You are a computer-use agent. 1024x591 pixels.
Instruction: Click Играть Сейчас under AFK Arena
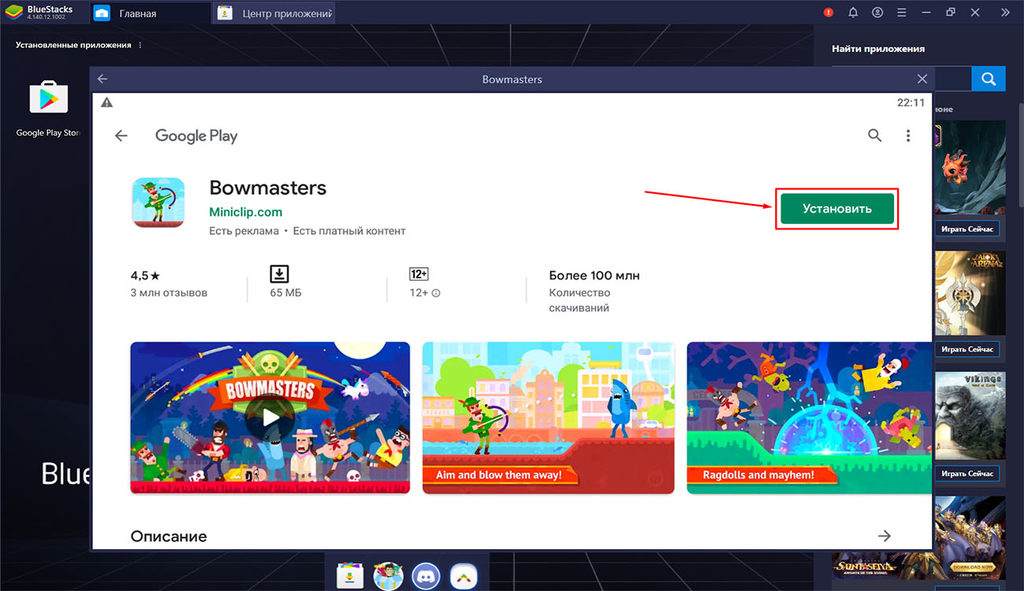pos(967,349)
